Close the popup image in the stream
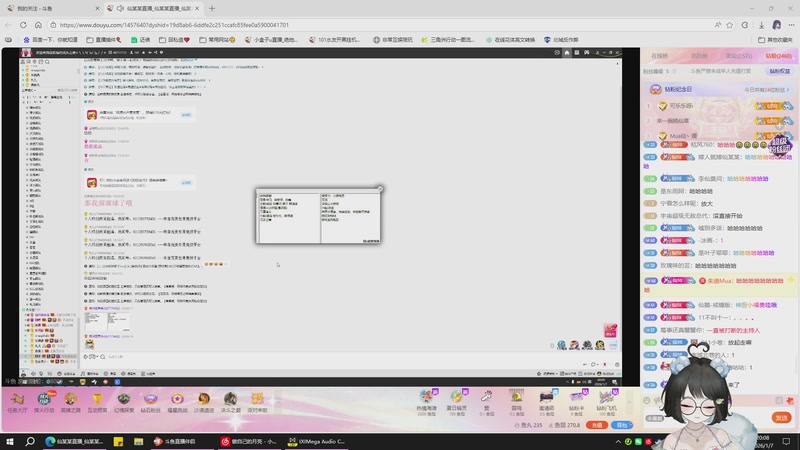The width and height of the screenshot is (800, 450). (380, 189)
